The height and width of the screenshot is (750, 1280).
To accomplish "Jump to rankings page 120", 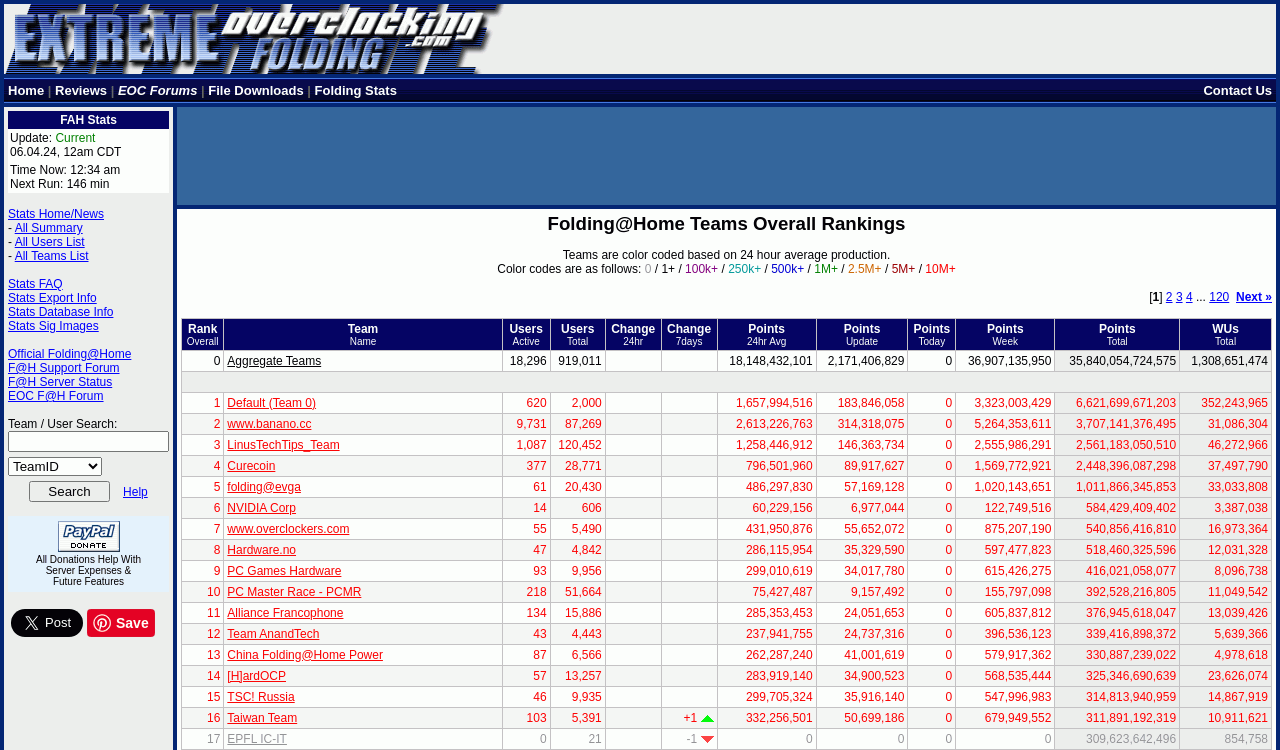I will (1219, 297).
